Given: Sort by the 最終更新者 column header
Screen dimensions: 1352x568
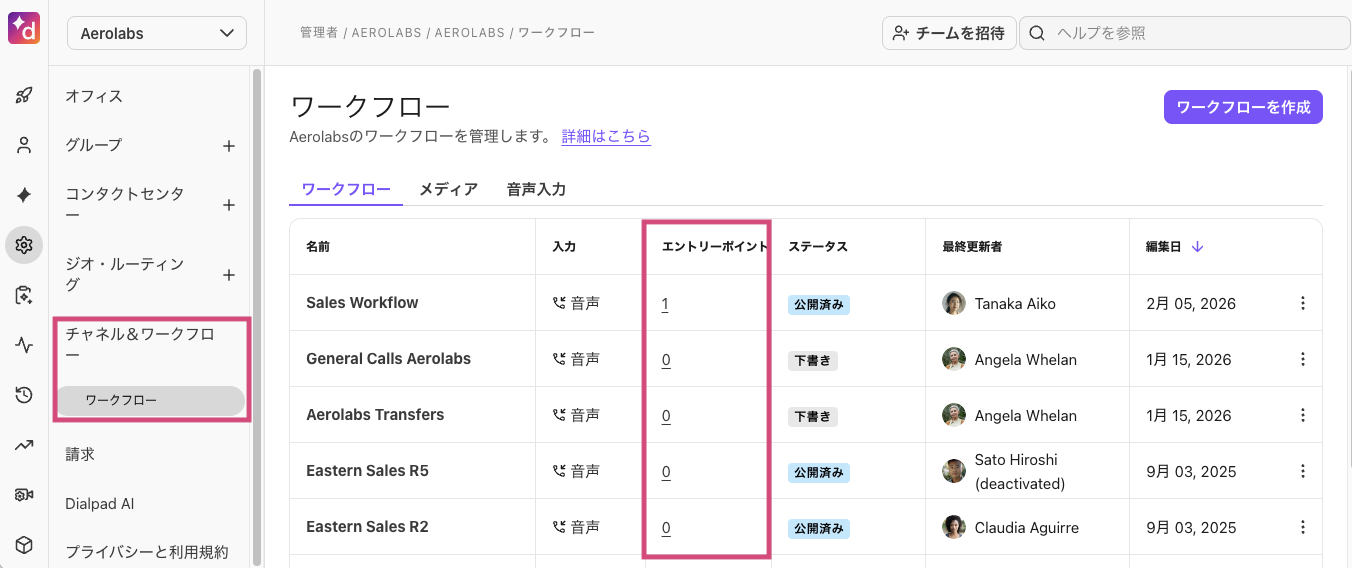Looking at the screenshot, I should click(972, 247).
